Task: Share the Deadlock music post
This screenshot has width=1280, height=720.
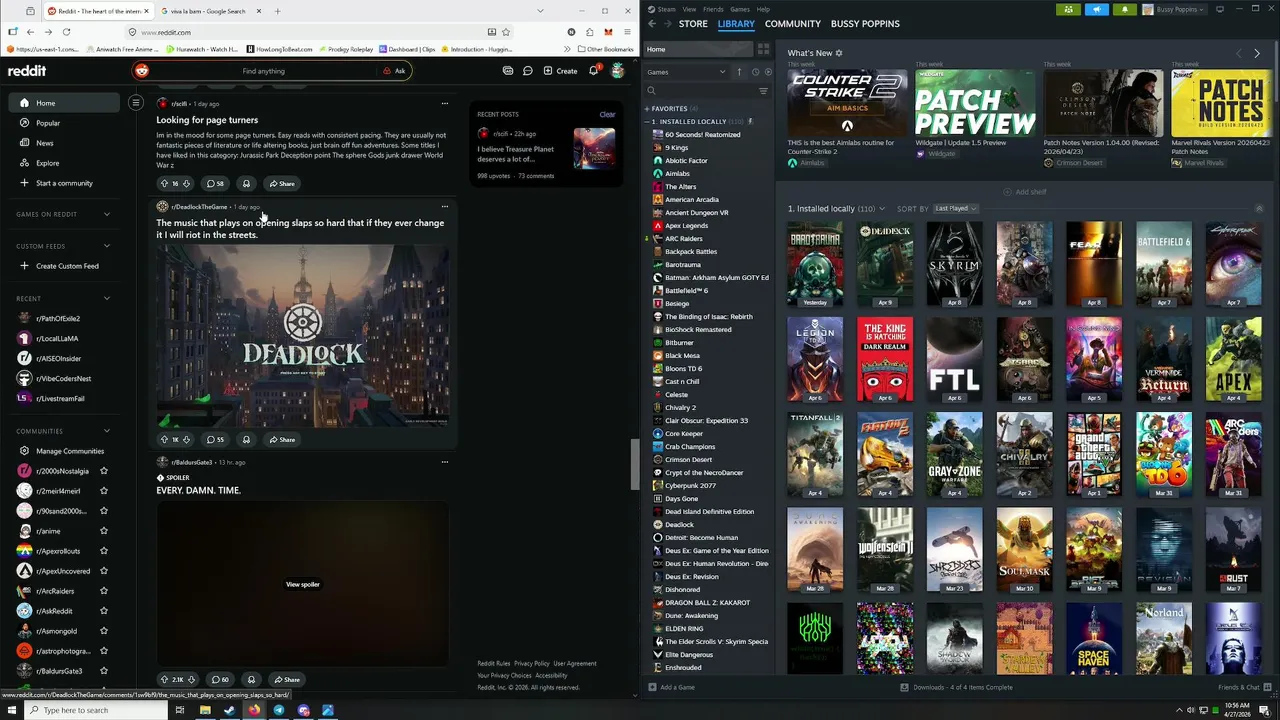Action: (281, 440)
